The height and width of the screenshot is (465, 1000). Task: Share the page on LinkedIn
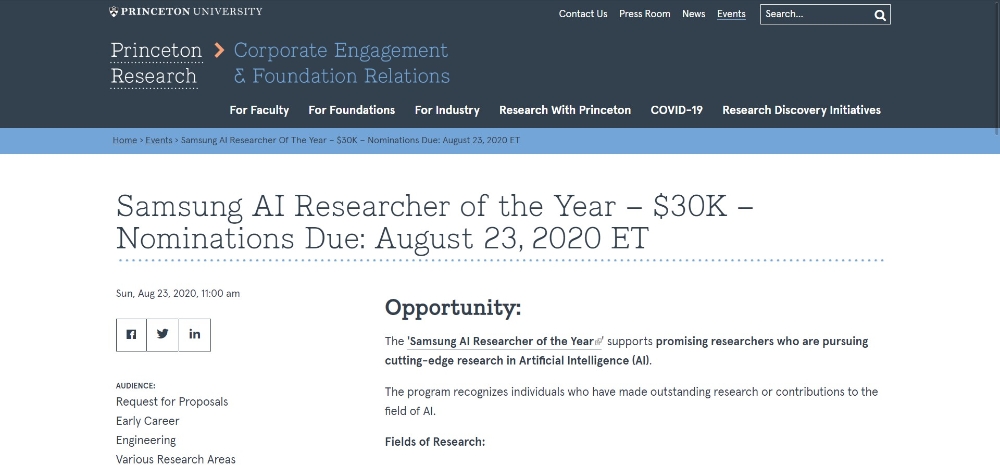pyautogui.click(x=195, y=334)
